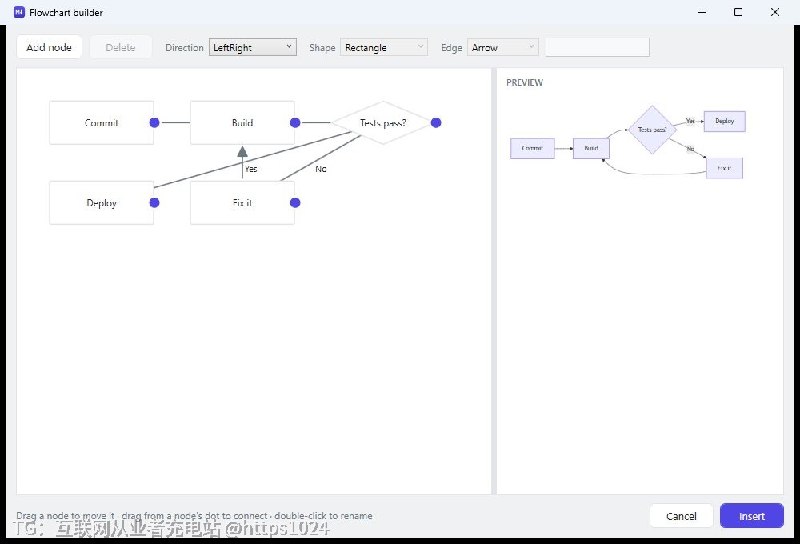Screen dimensions: 800x544
Task: Select the No edge label
Action: click(320, 169)
